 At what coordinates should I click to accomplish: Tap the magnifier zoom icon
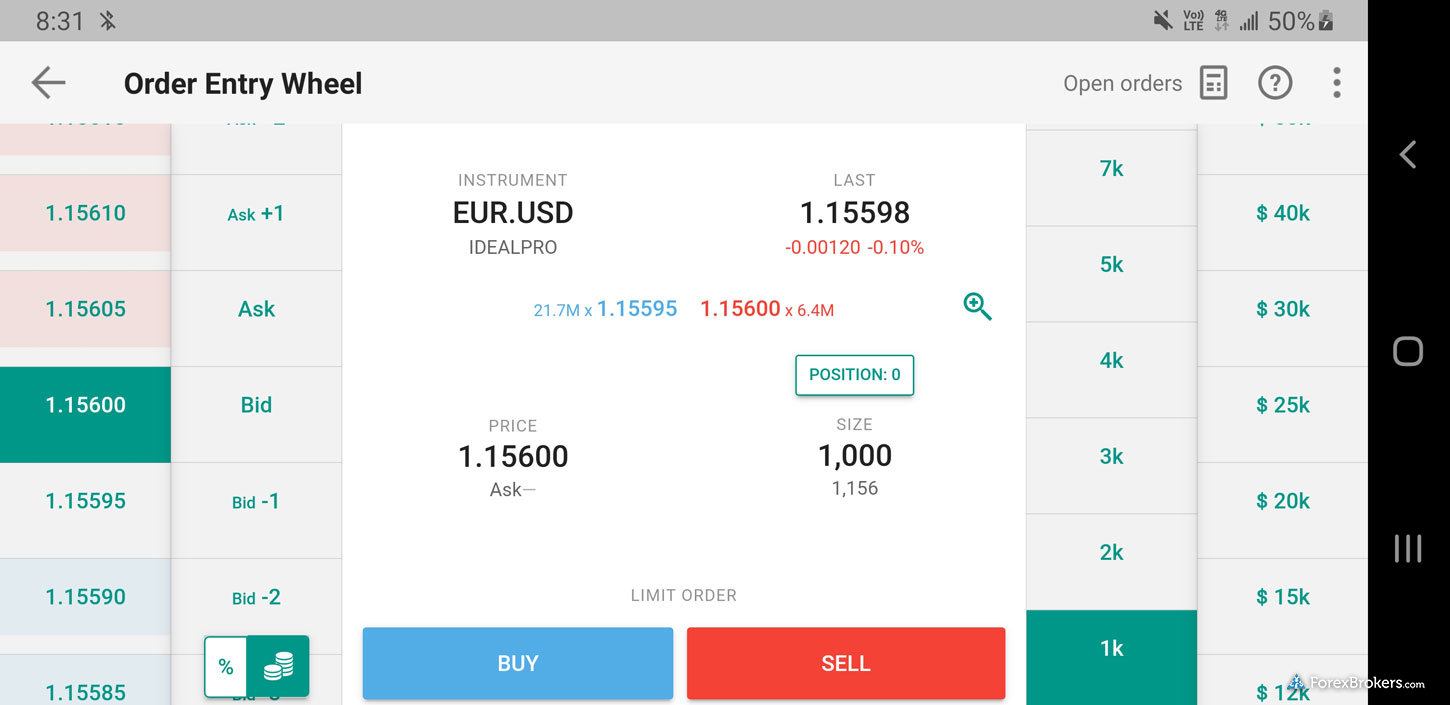(977, 307)
